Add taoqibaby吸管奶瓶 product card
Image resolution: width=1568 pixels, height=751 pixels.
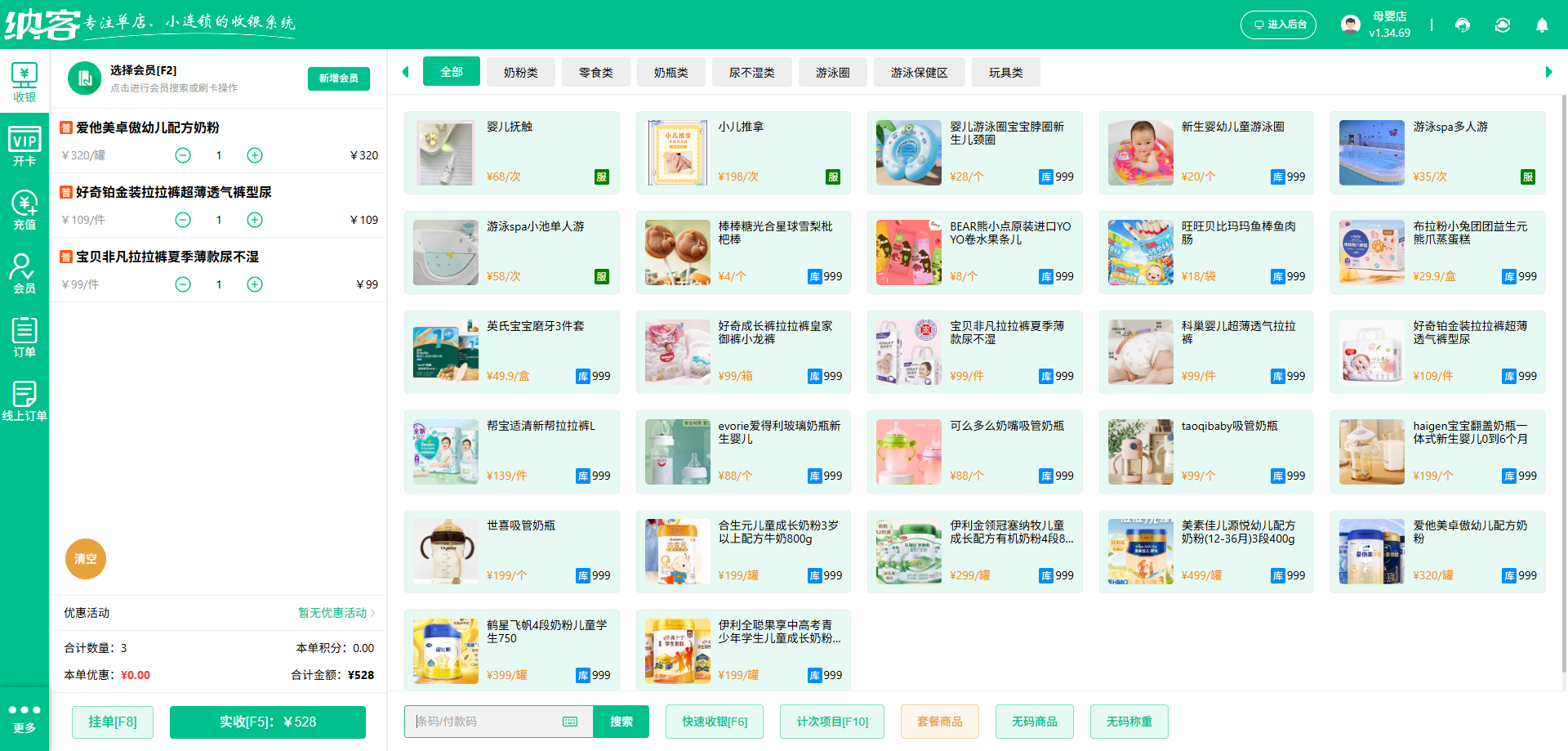tap(1207, 452)
